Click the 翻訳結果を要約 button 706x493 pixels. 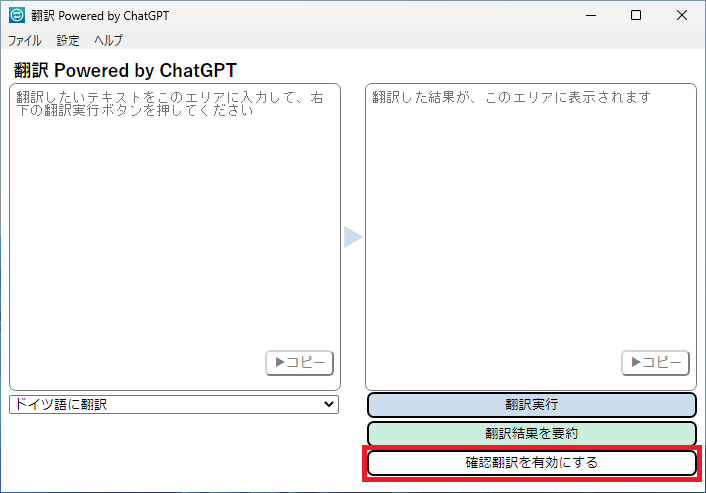point(532,434)
